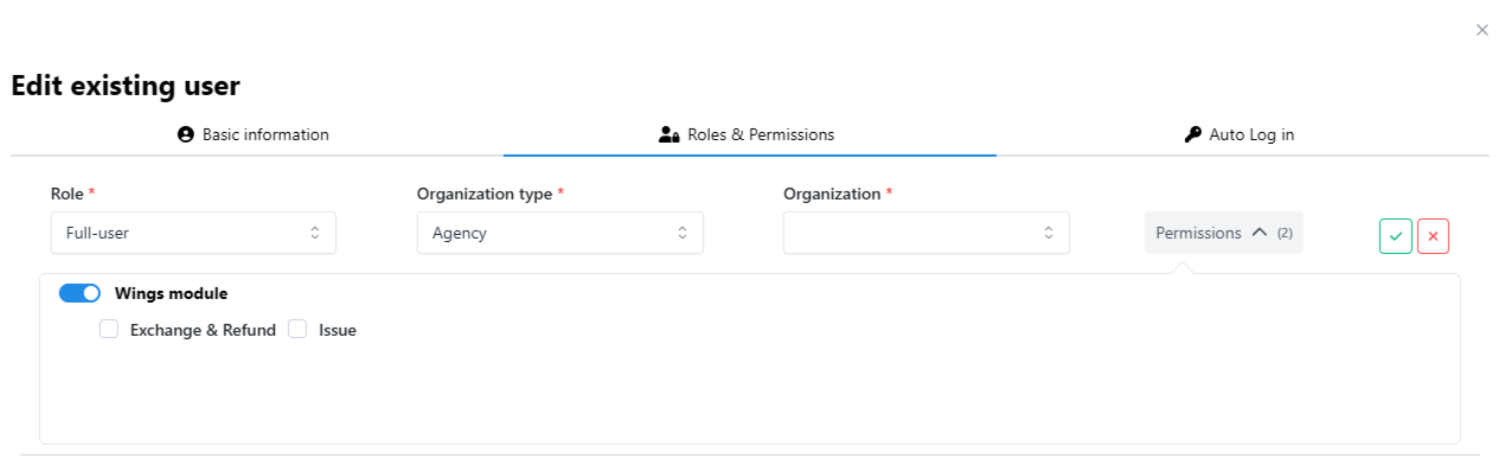
Task: Click the up chevron in Permissions button
Action: click(1259, 232)
